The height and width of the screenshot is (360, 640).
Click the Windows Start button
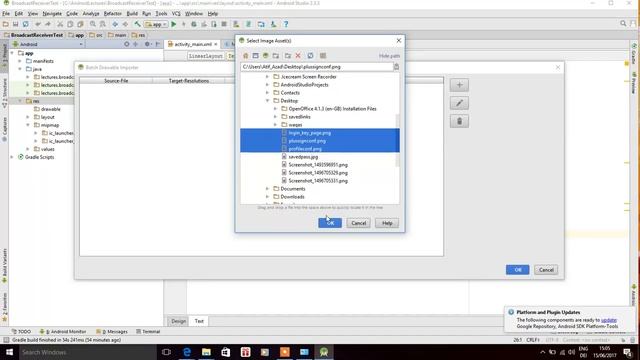9,352
